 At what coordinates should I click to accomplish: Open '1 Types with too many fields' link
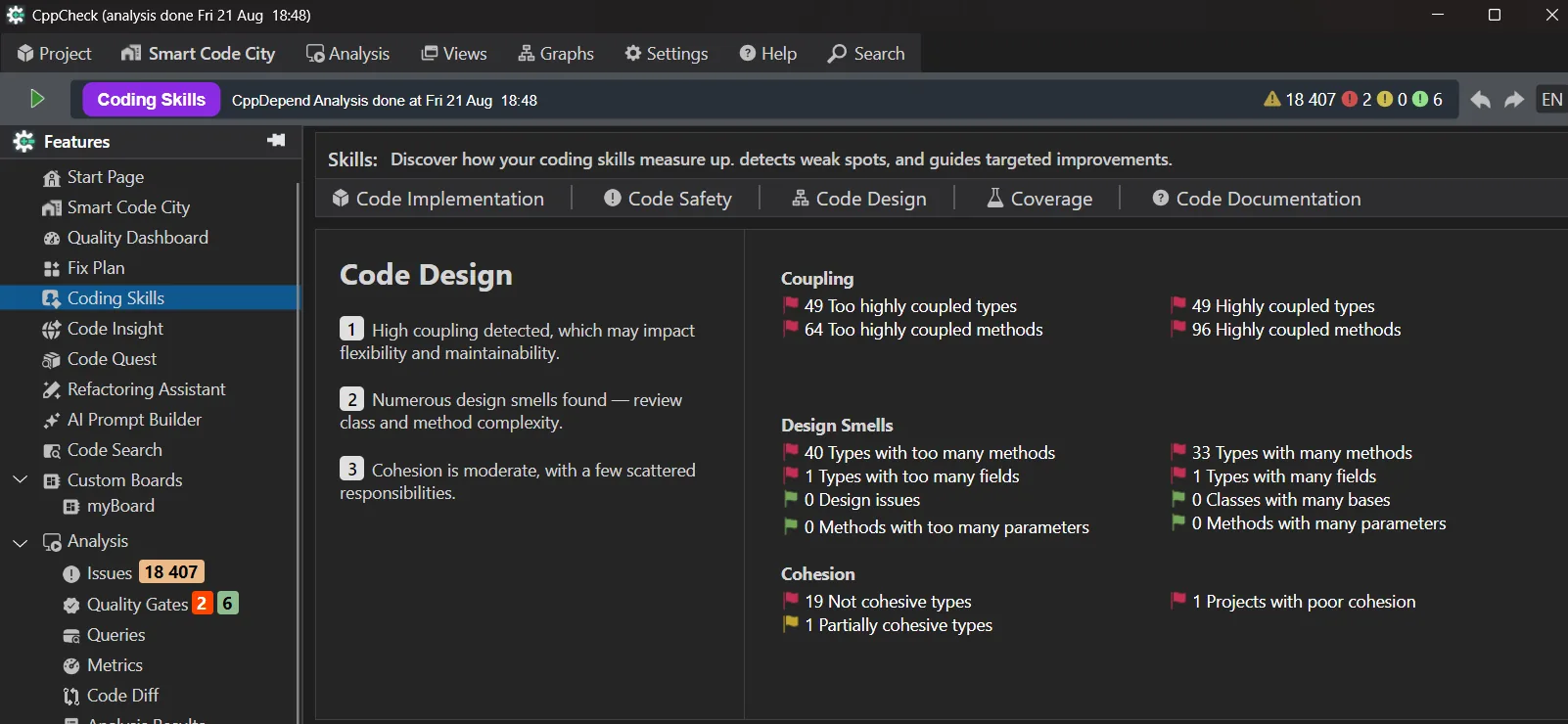point(912,476)
